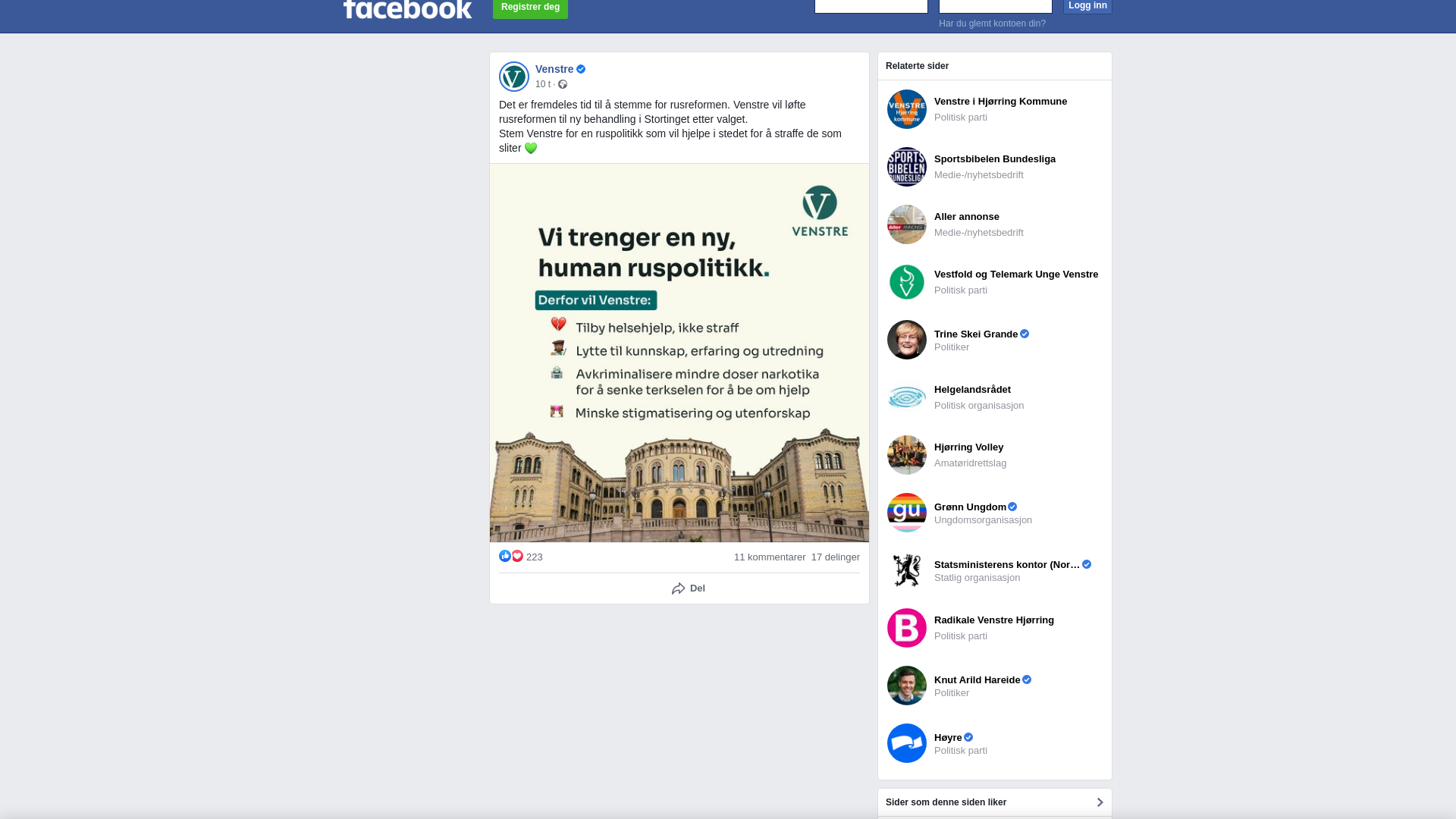Open Hjørring Volley avatar
The image size is (1456, 819).
point(907,455)
